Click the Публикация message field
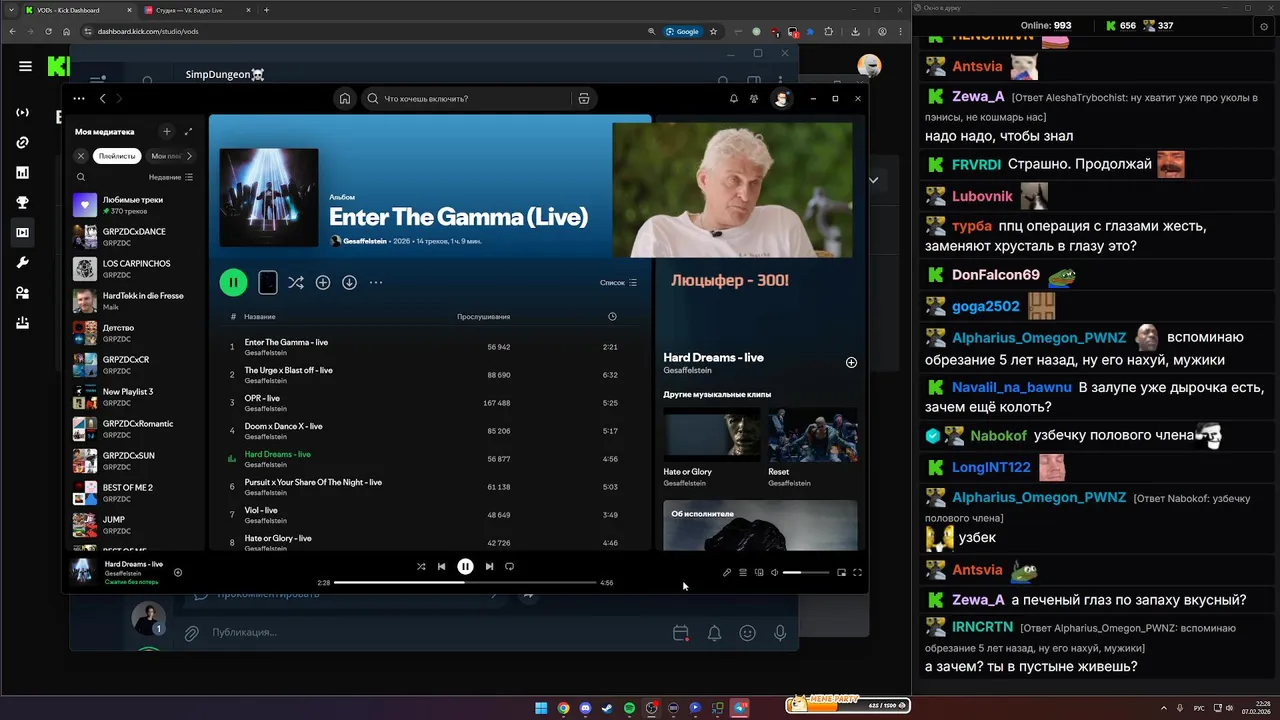The height and width of the screenshot is (720, 1280). click(430, 632)
